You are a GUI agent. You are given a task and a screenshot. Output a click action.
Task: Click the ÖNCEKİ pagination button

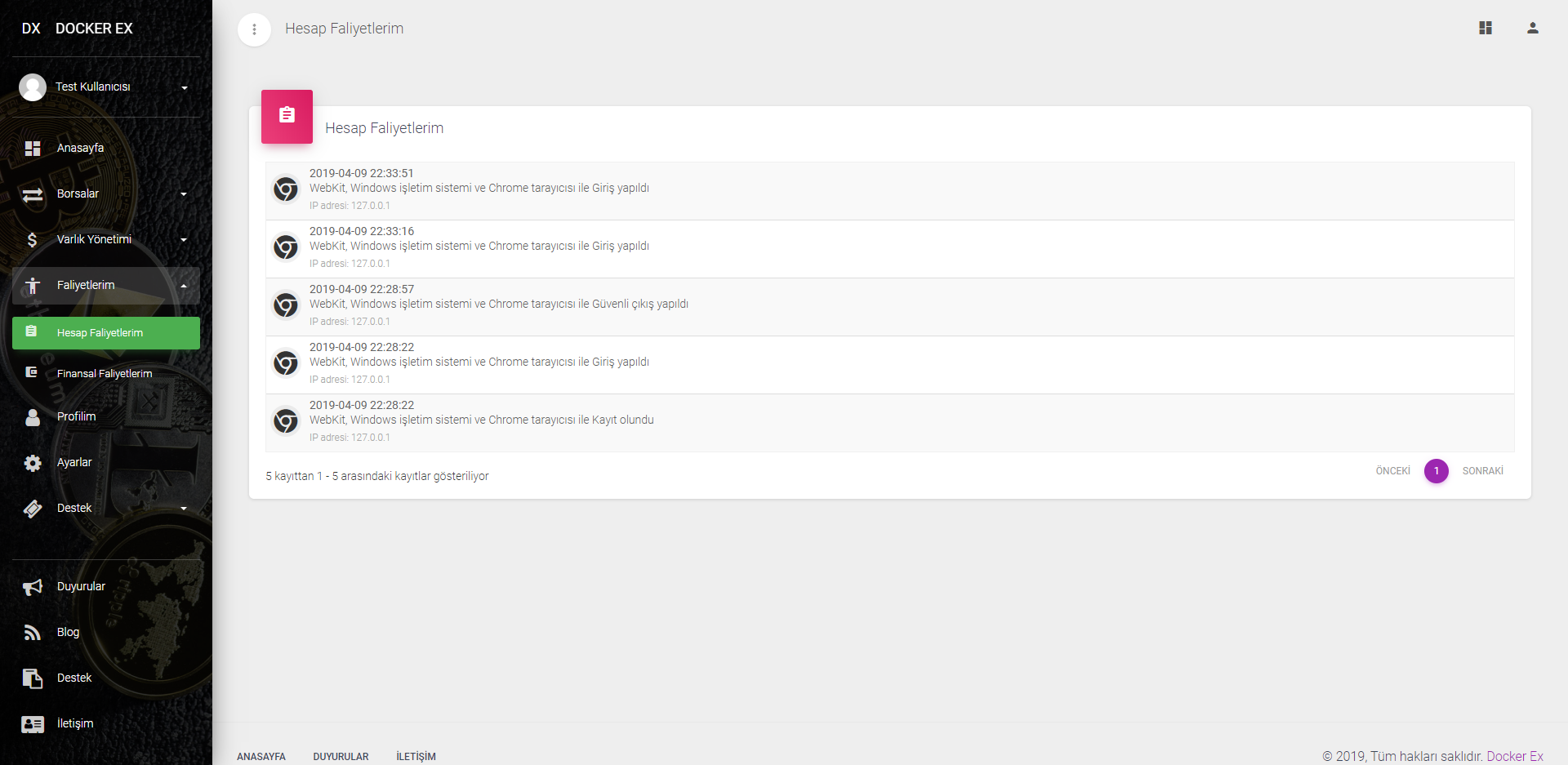coord(1392,471)
